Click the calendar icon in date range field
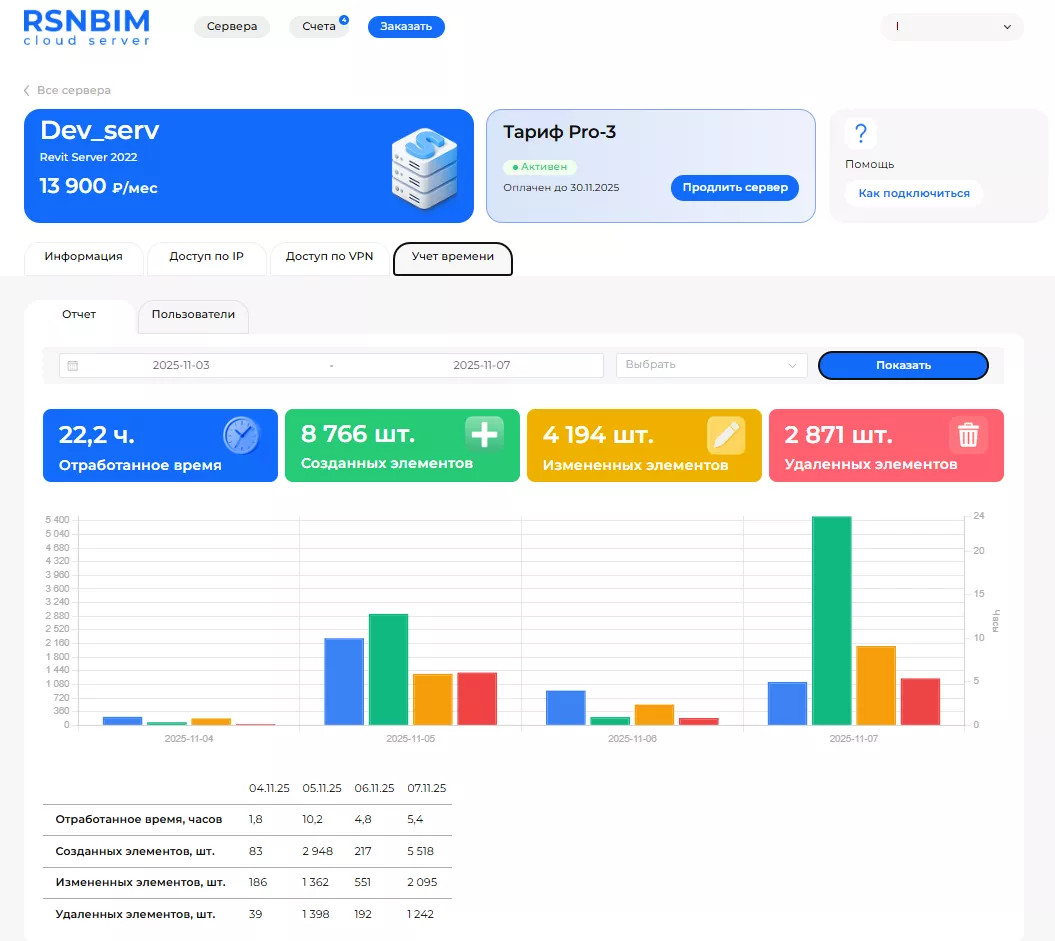The width and height of the screenshot is (1055, 941). (73, 366)
